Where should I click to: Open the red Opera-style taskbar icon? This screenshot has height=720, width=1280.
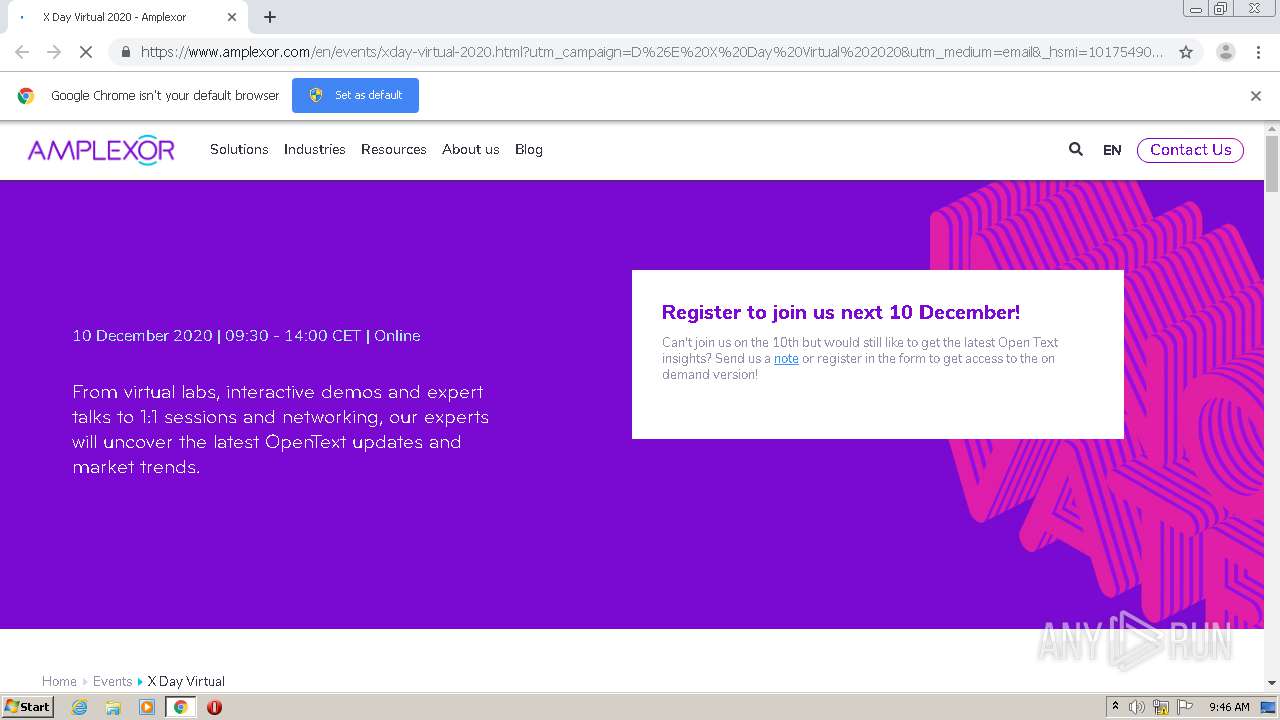pyautogui.click(x=214, y=707)
